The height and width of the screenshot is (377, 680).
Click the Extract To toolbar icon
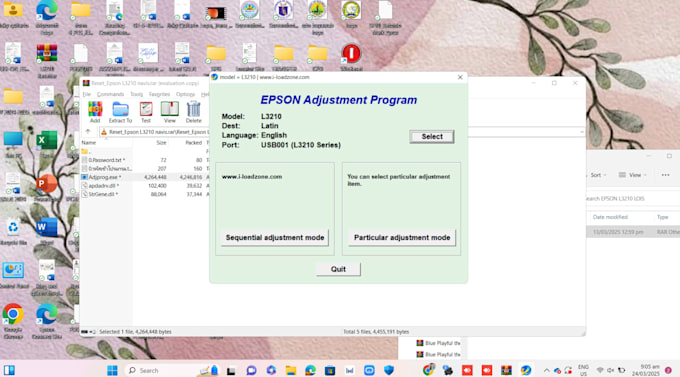coord(120,112)
